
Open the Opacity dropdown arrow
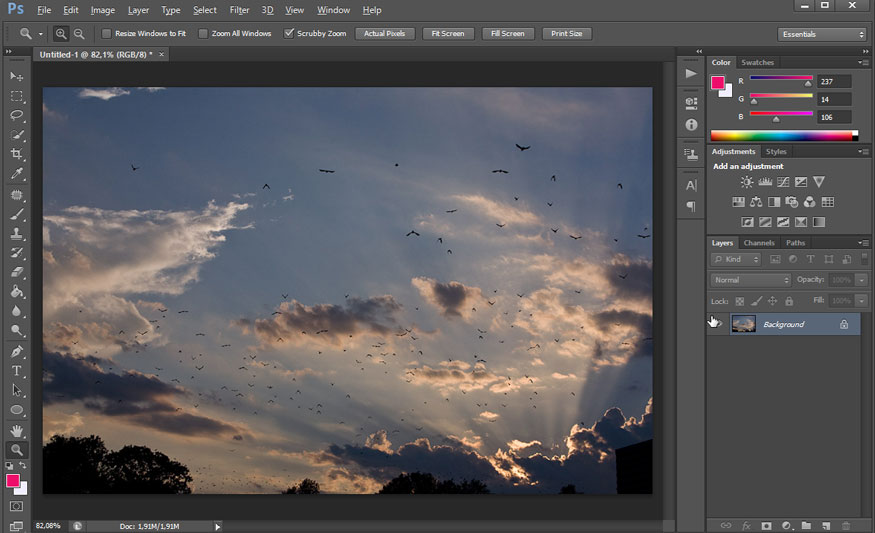862,280
